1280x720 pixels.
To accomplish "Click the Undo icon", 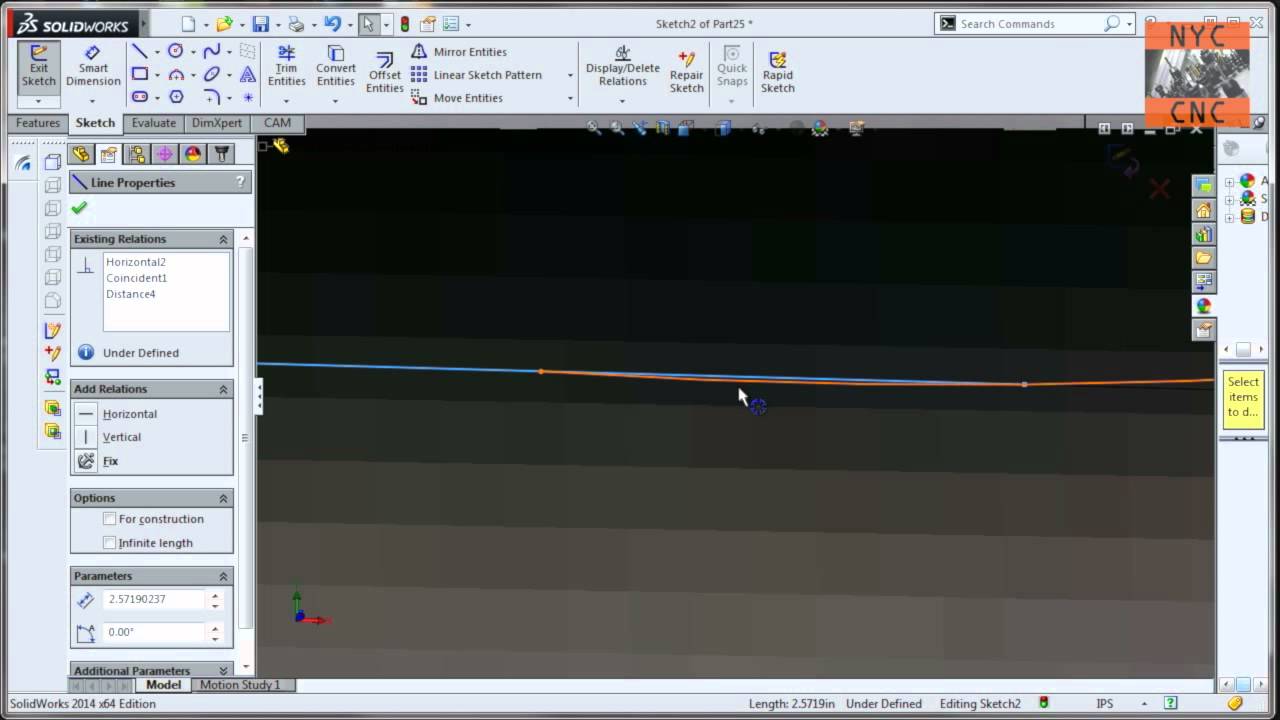I will 332,24.
